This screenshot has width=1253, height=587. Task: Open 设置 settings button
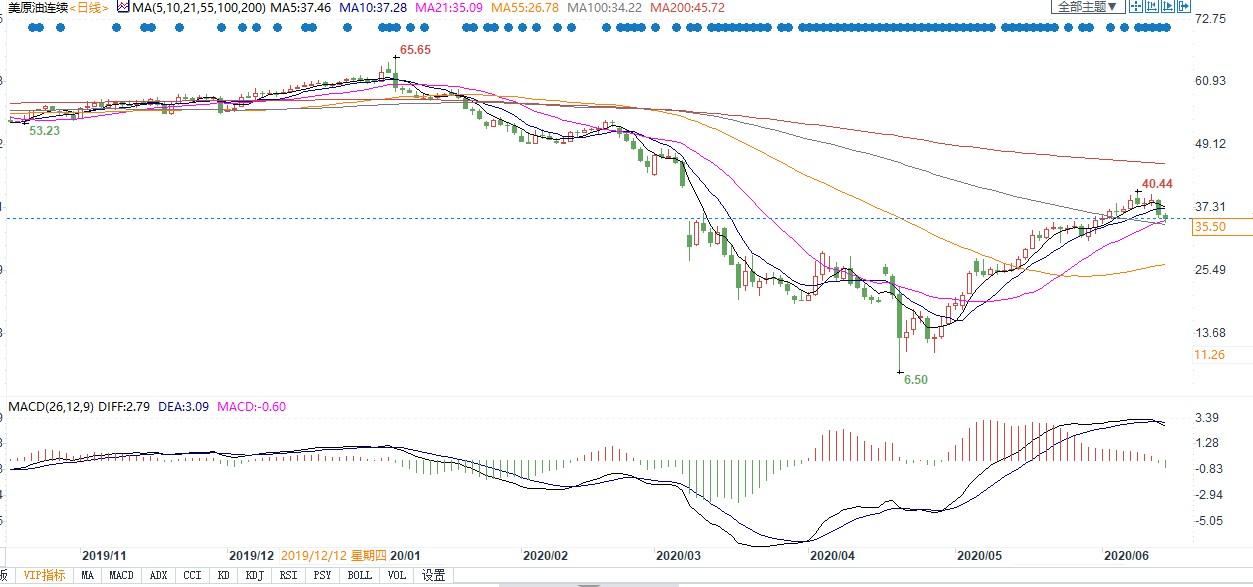pyautogui.click(x=433, y=575)
